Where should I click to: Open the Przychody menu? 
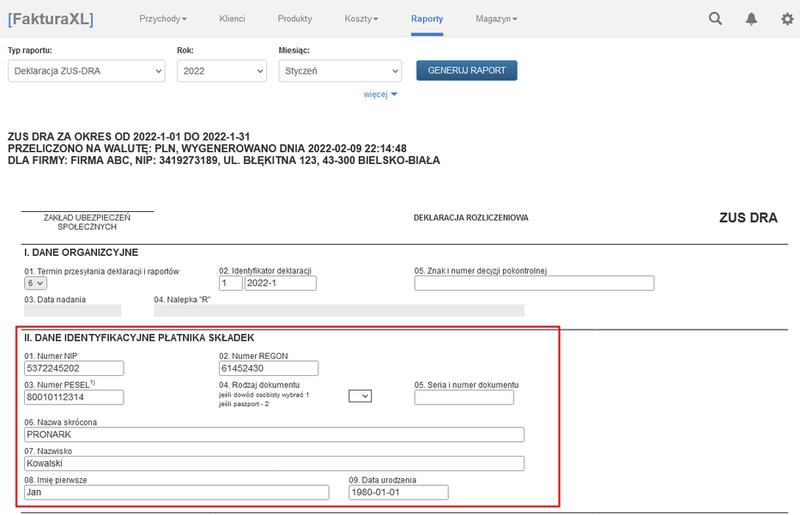point(163,19)
